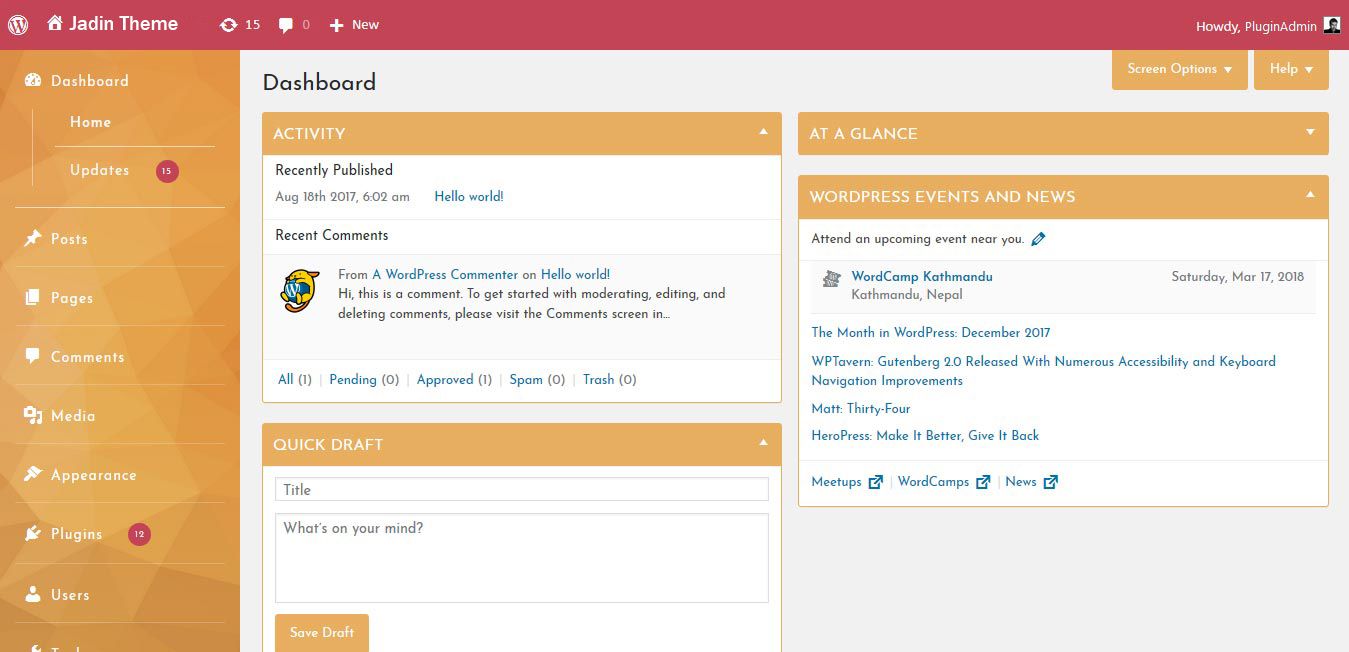Click the PluginAdmin avatar image

(1332, 25)
